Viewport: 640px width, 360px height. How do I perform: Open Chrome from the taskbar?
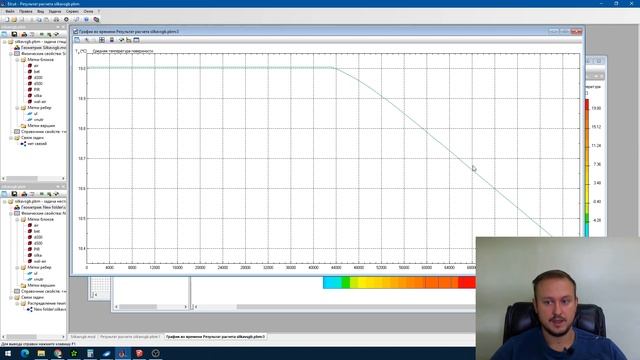pyautogui.click(x=58, y=353)
